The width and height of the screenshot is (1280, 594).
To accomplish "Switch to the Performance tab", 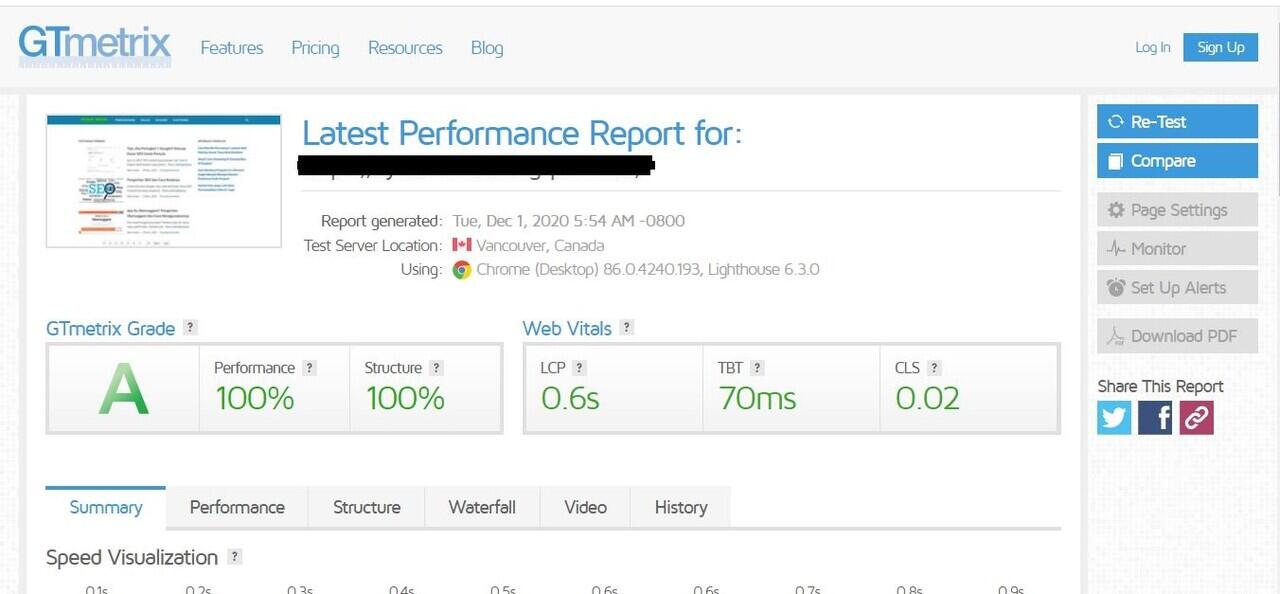I will (x=237, y=507).
